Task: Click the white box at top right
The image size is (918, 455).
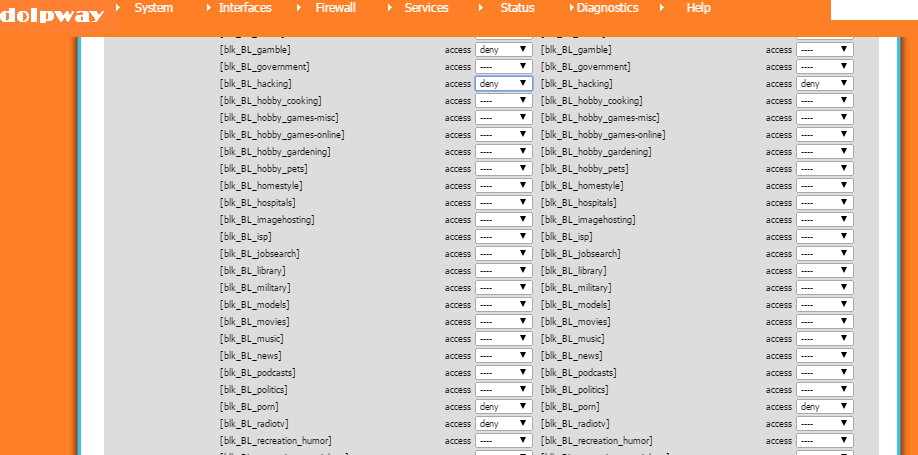Action: 873,9
